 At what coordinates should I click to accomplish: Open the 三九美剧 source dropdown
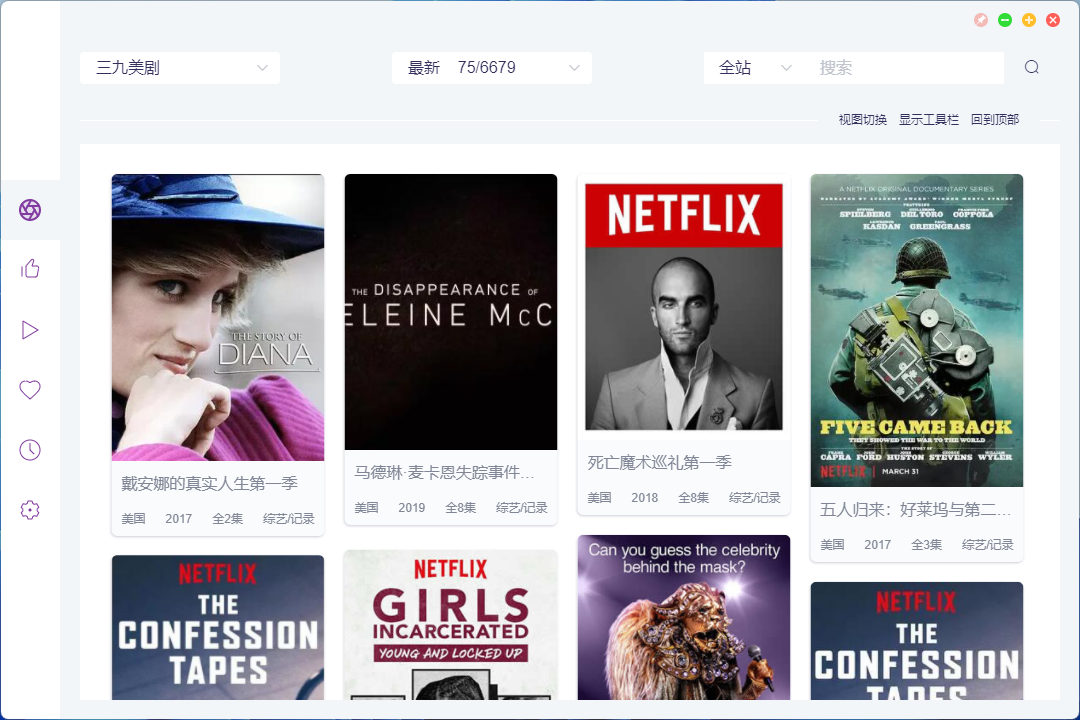pos(180,68)
